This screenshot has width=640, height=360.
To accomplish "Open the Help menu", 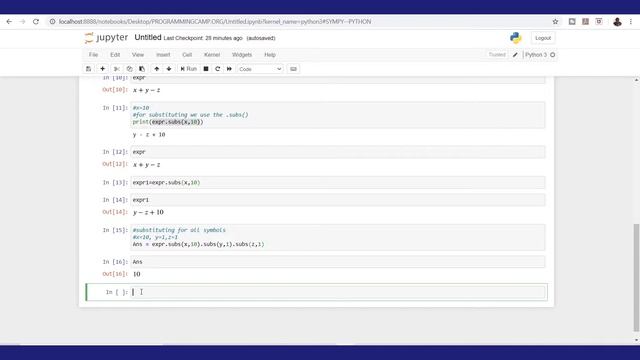I will (270, 55).
